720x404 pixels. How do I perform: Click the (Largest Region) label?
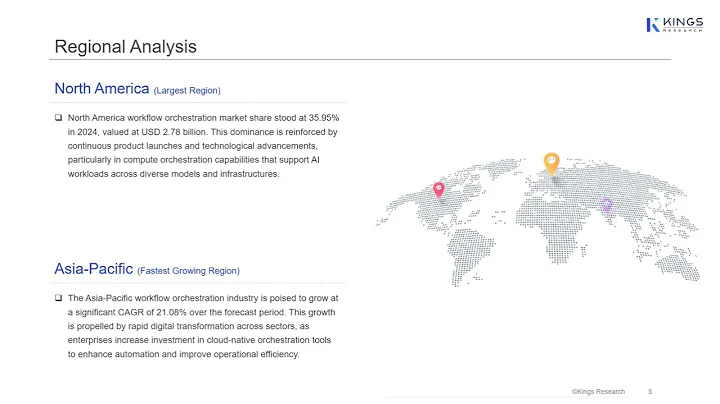click(x=187, y=90)
